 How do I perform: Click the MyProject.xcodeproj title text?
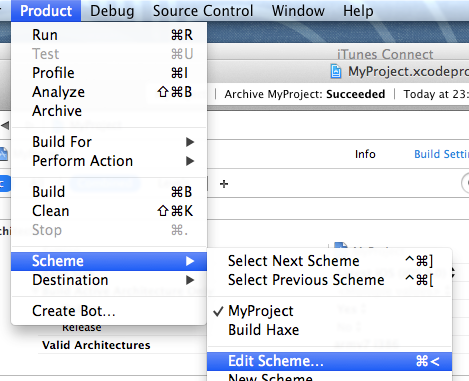tap(408, 72)
